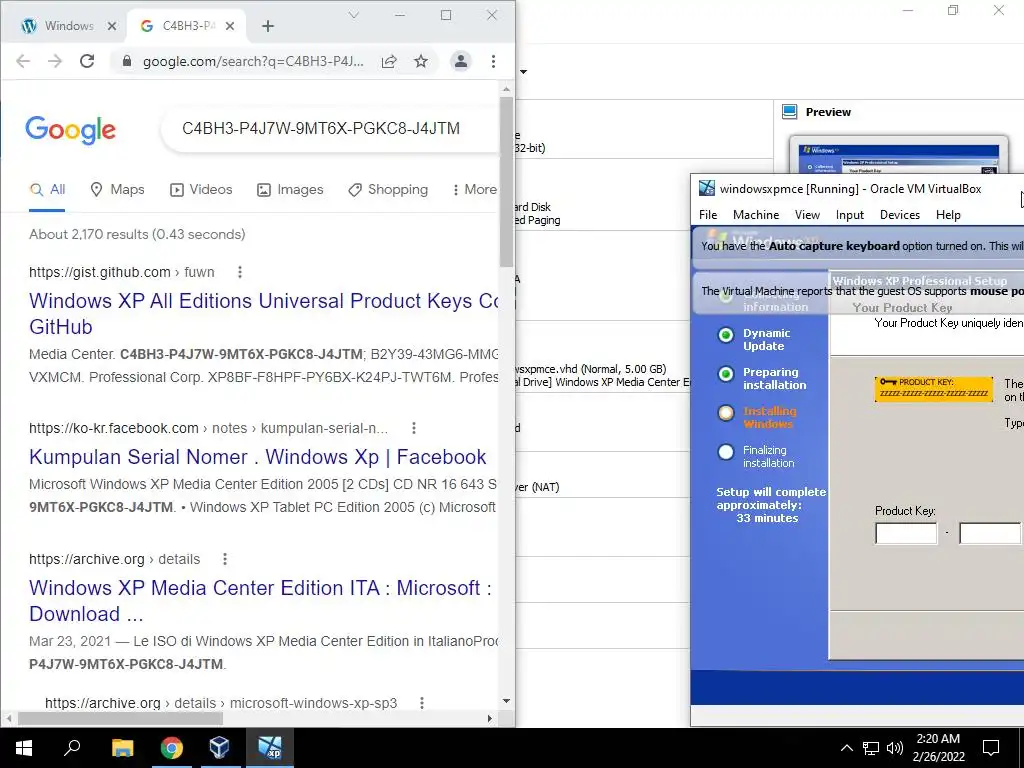Share this page icon in address bar

coord(389,61)
